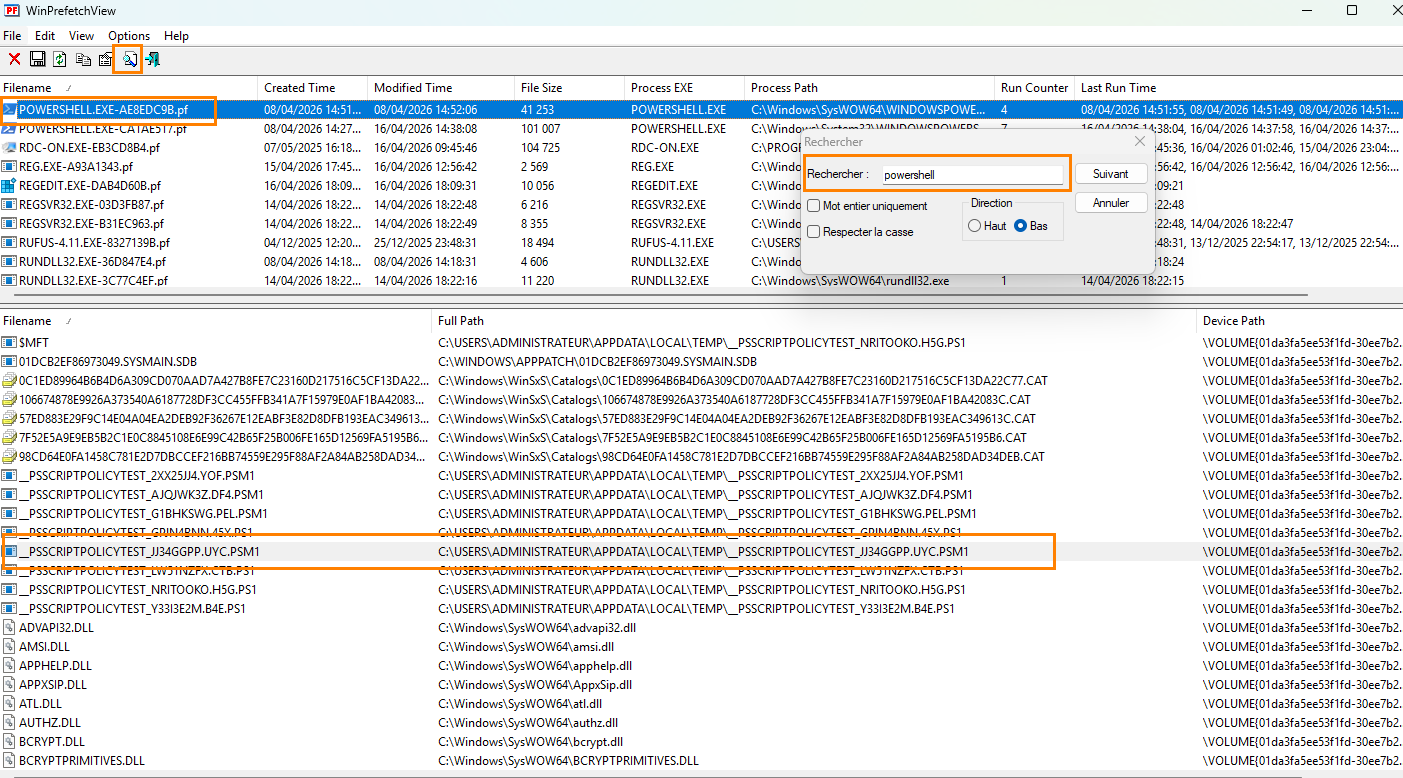Image resolution: width=1403 pixels, height=778 pixels.
Task: Click the icon of the ATL.DLL row
Action: (x=9, y=704)
